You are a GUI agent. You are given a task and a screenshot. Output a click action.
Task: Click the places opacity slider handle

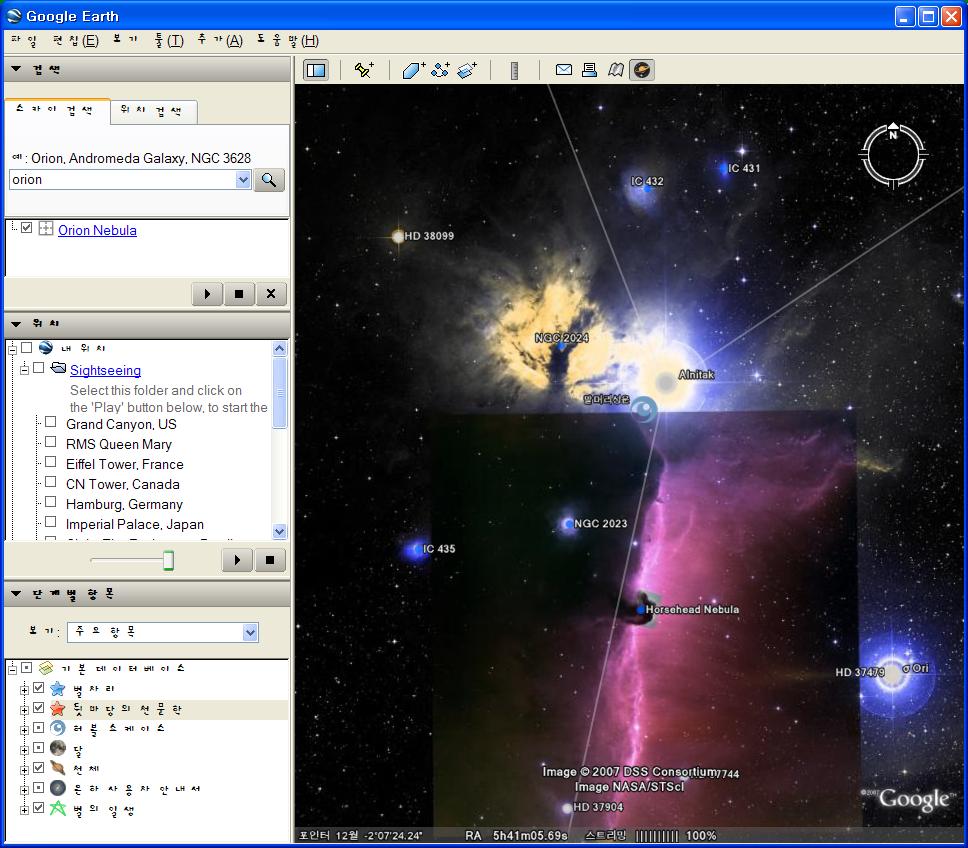tap(168, 560)
